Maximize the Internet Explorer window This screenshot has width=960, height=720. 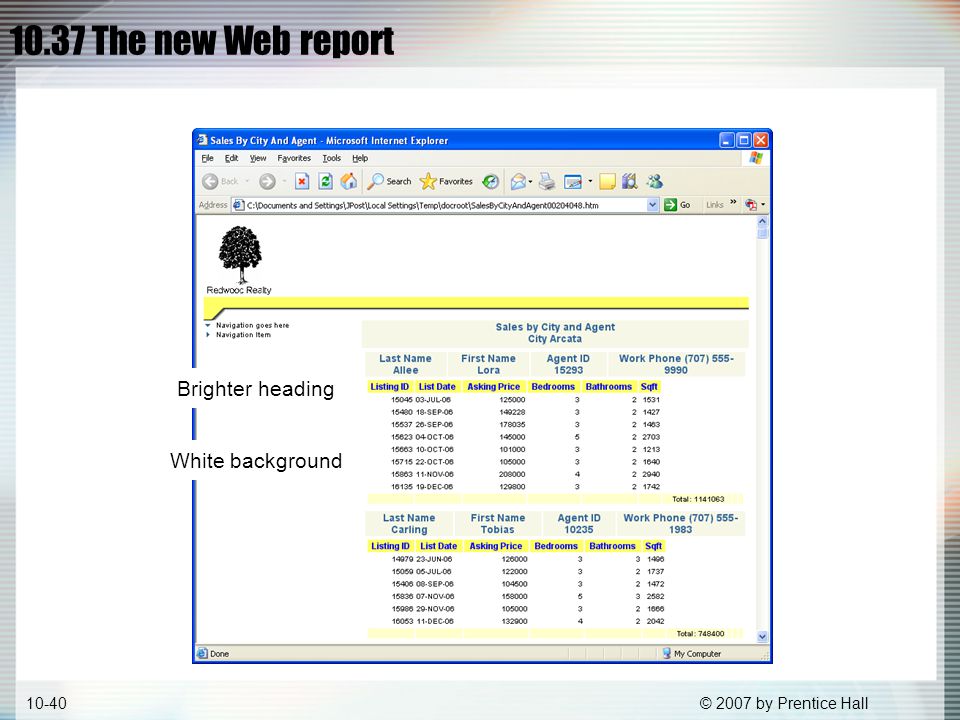[744, 140]
